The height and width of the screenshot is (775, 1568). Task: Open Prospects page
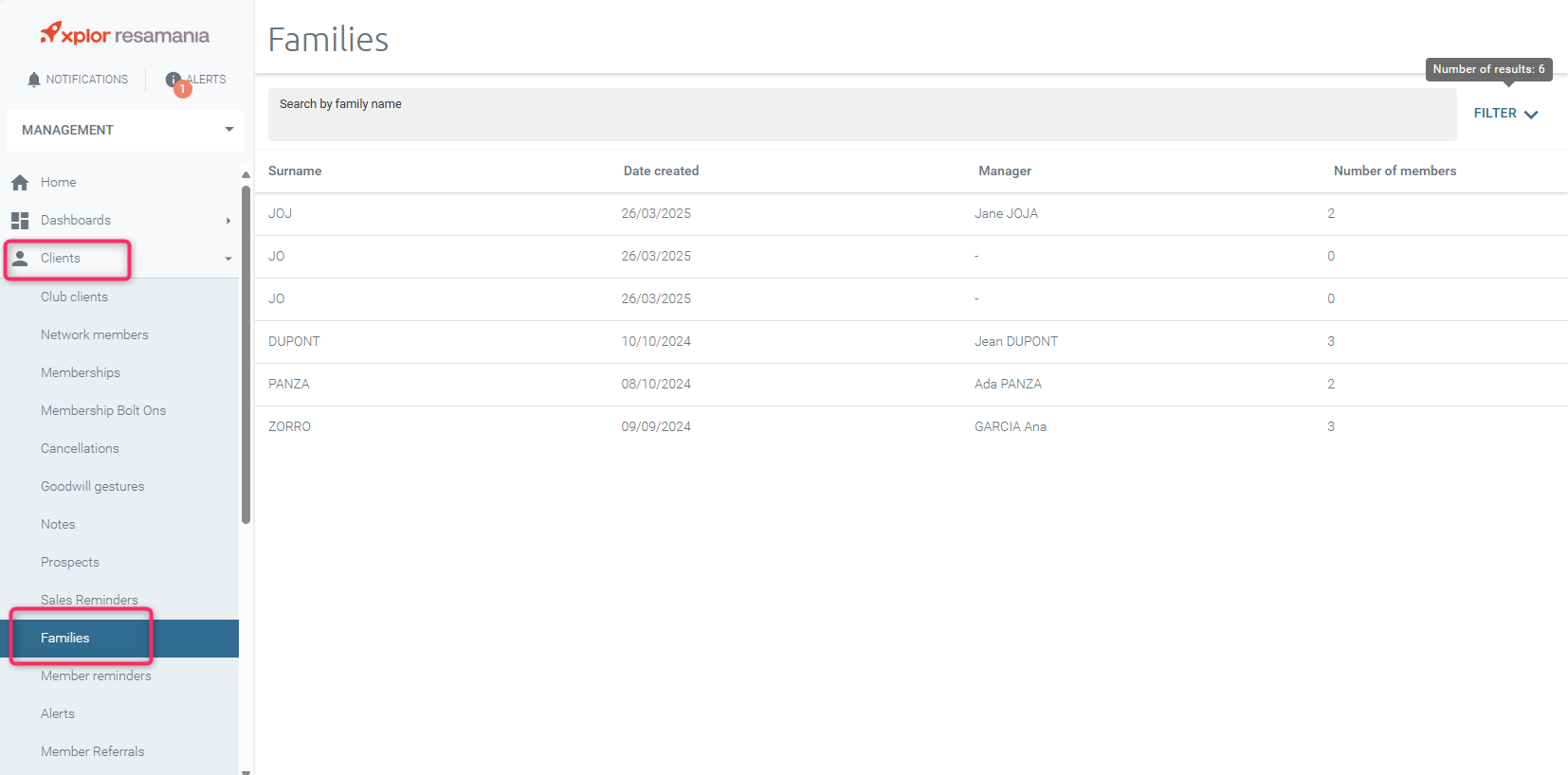click(x=70, y=562)
